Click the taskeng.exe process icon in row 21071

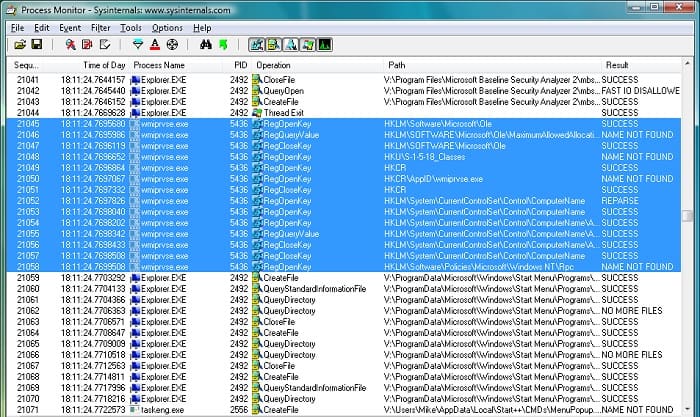tap(134, 410)
